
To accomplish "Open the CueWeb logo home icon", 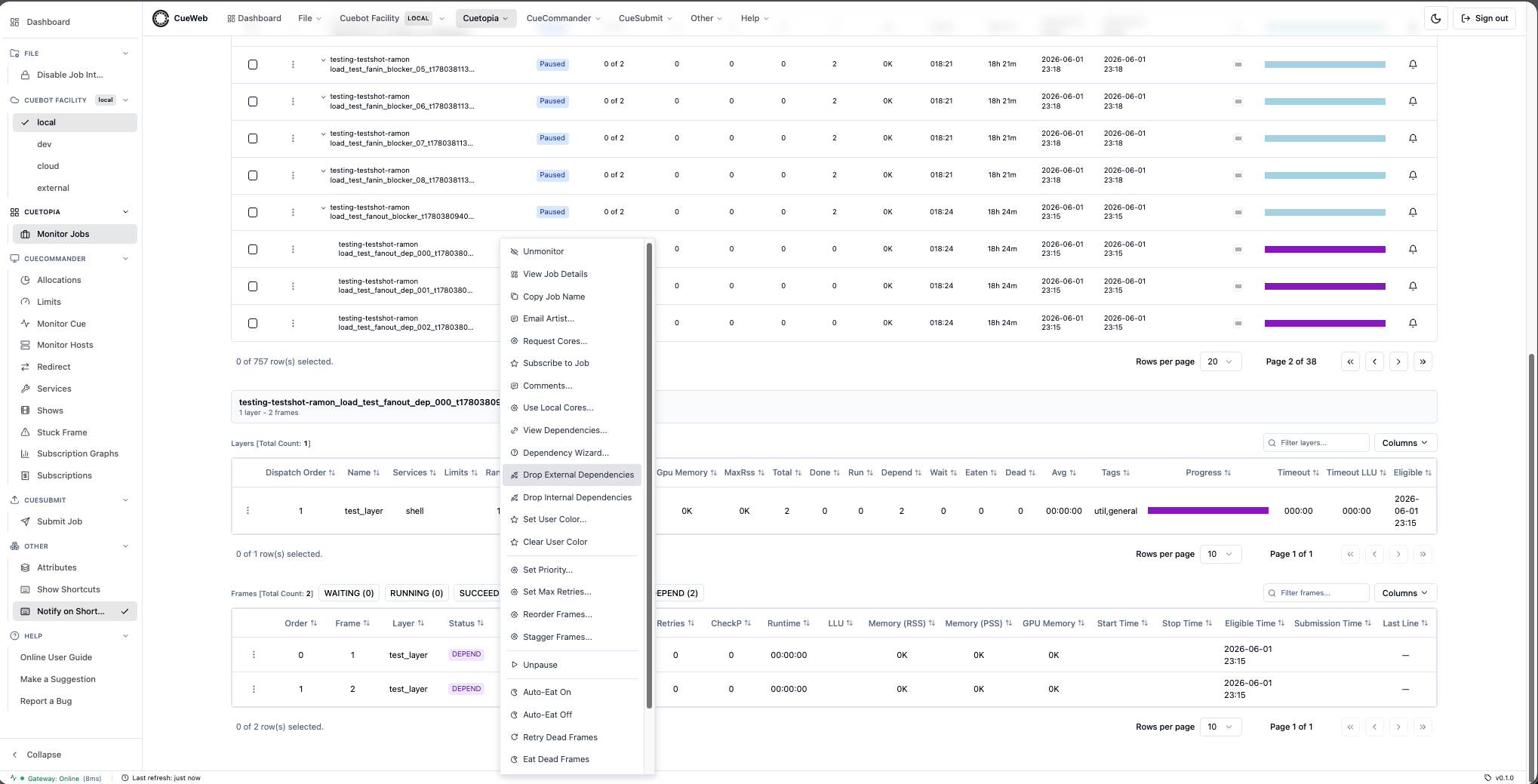I will click(x=160, y=18).
